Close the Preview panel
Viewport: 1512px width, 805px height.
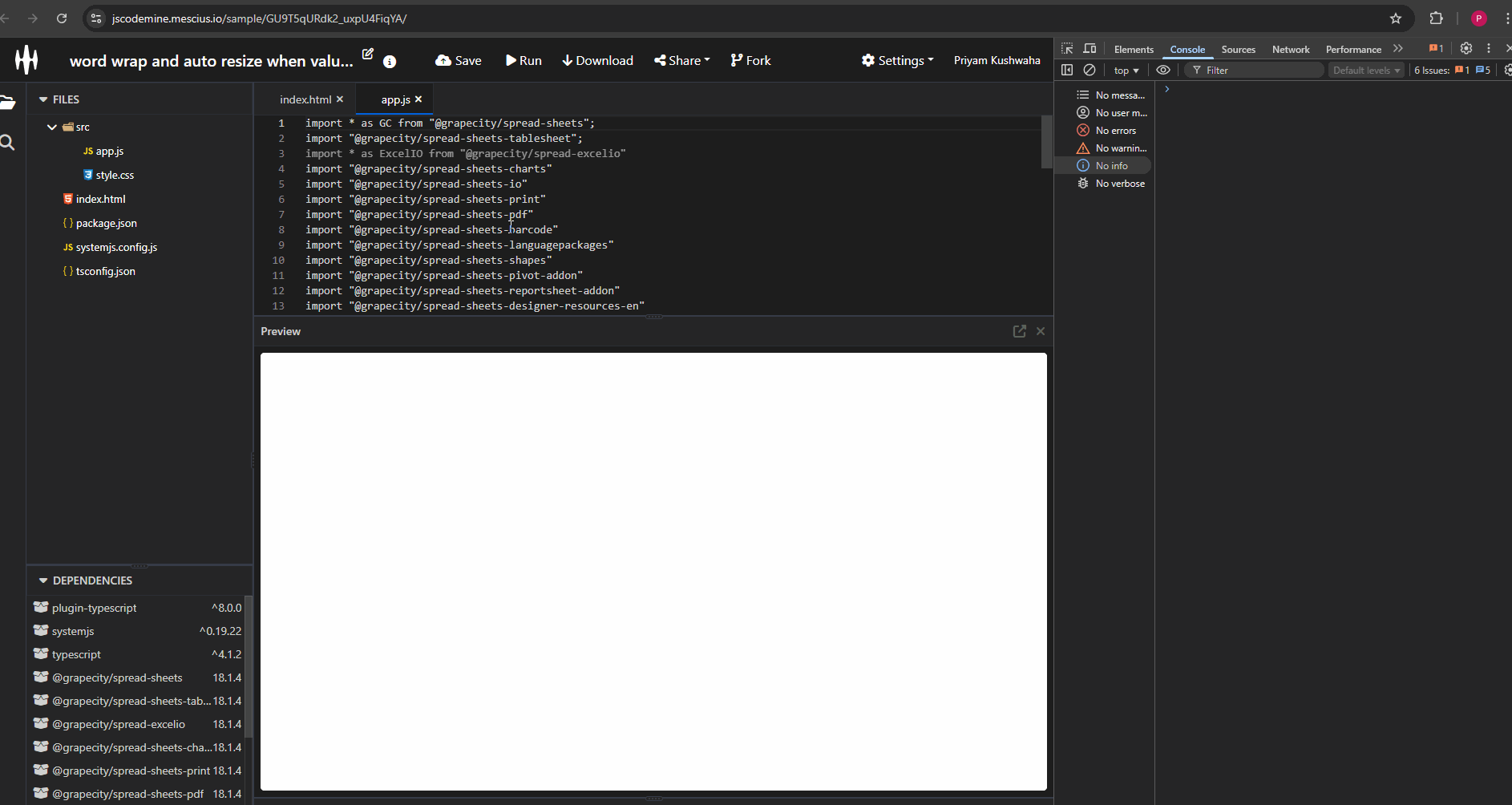point(1041,331)
